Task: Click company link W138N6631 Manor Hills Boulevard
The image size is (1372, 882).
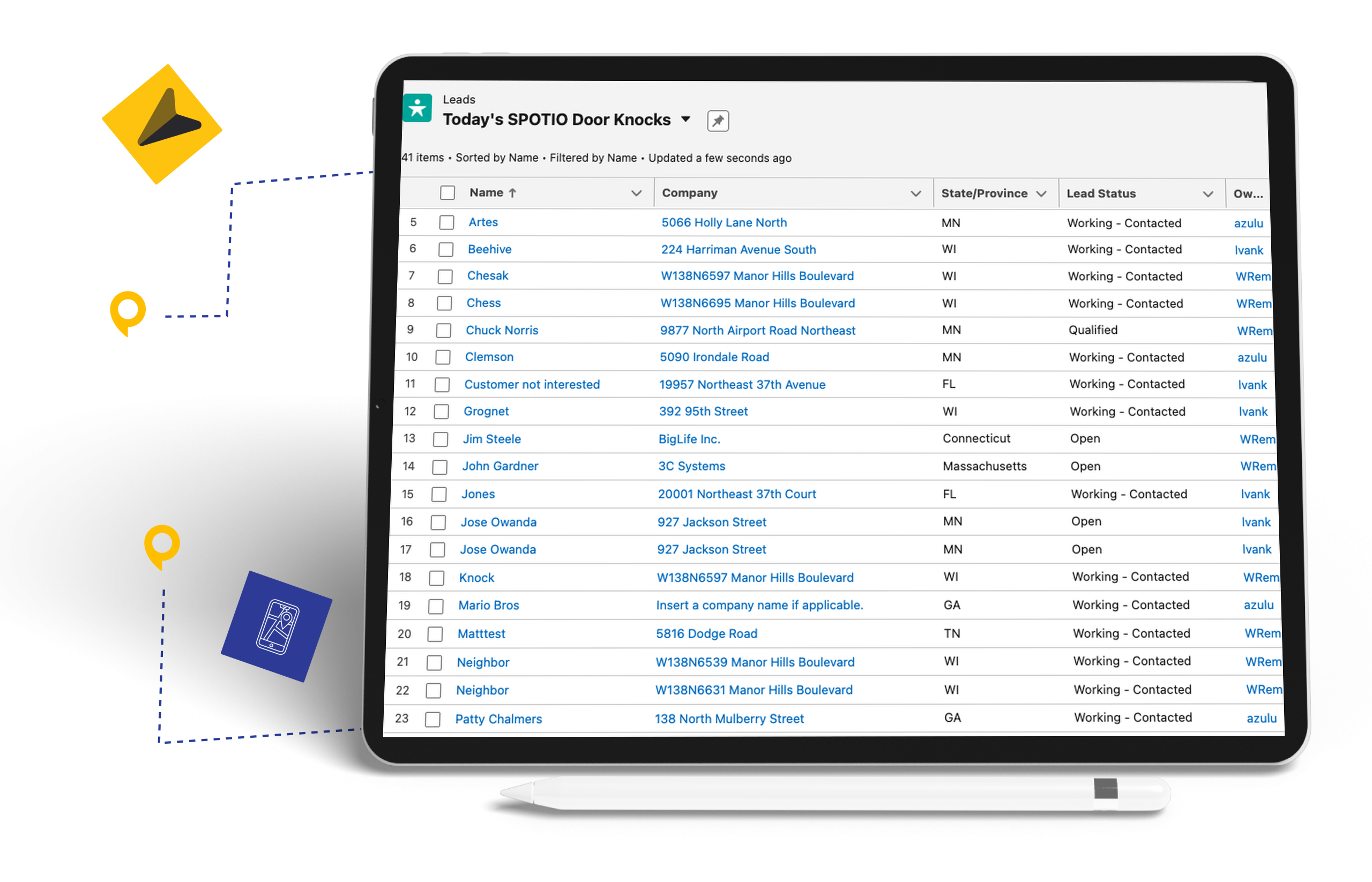Action: 754,691
